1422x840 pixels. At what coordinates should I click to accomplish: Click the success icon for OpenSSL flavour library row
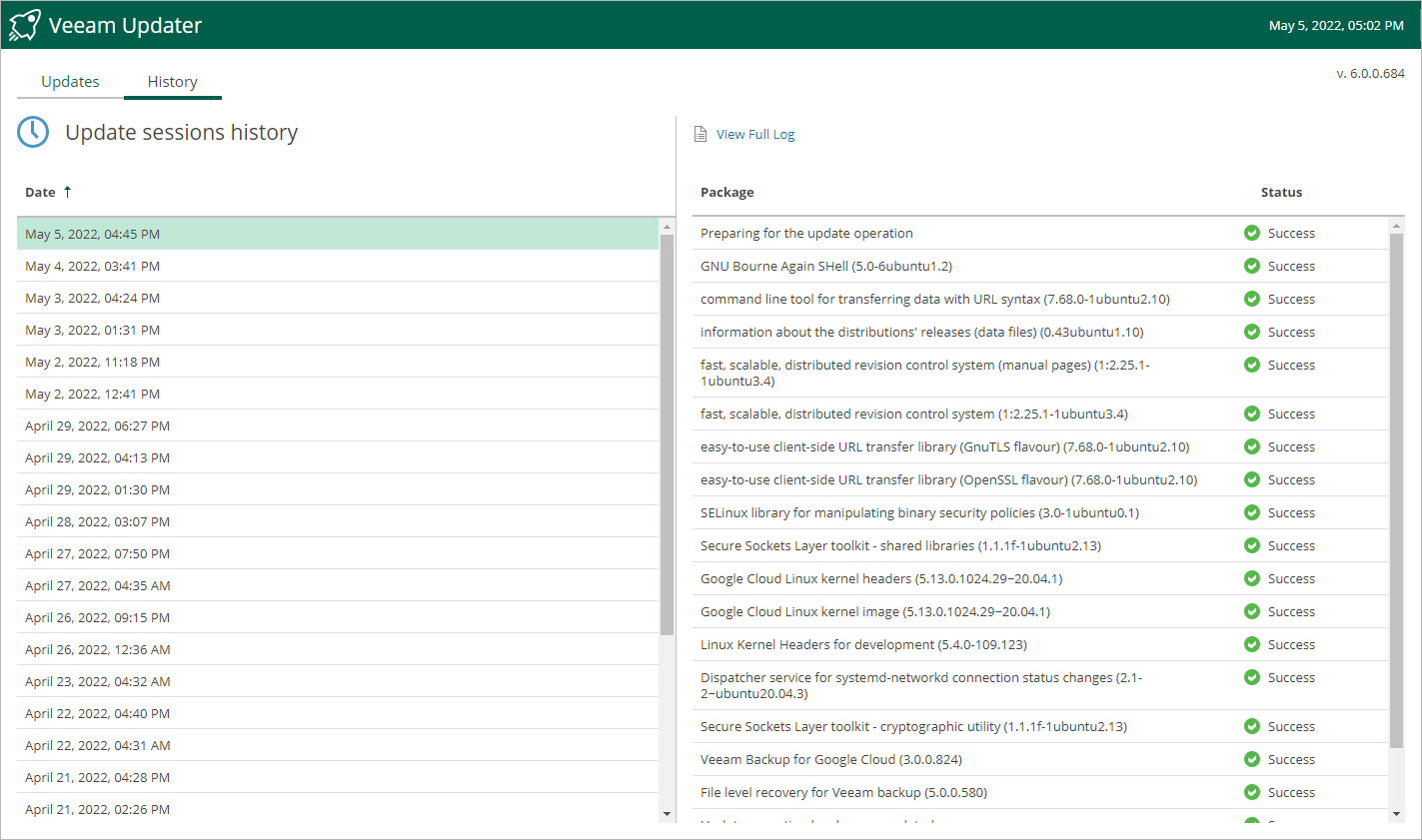[1252, 479]
